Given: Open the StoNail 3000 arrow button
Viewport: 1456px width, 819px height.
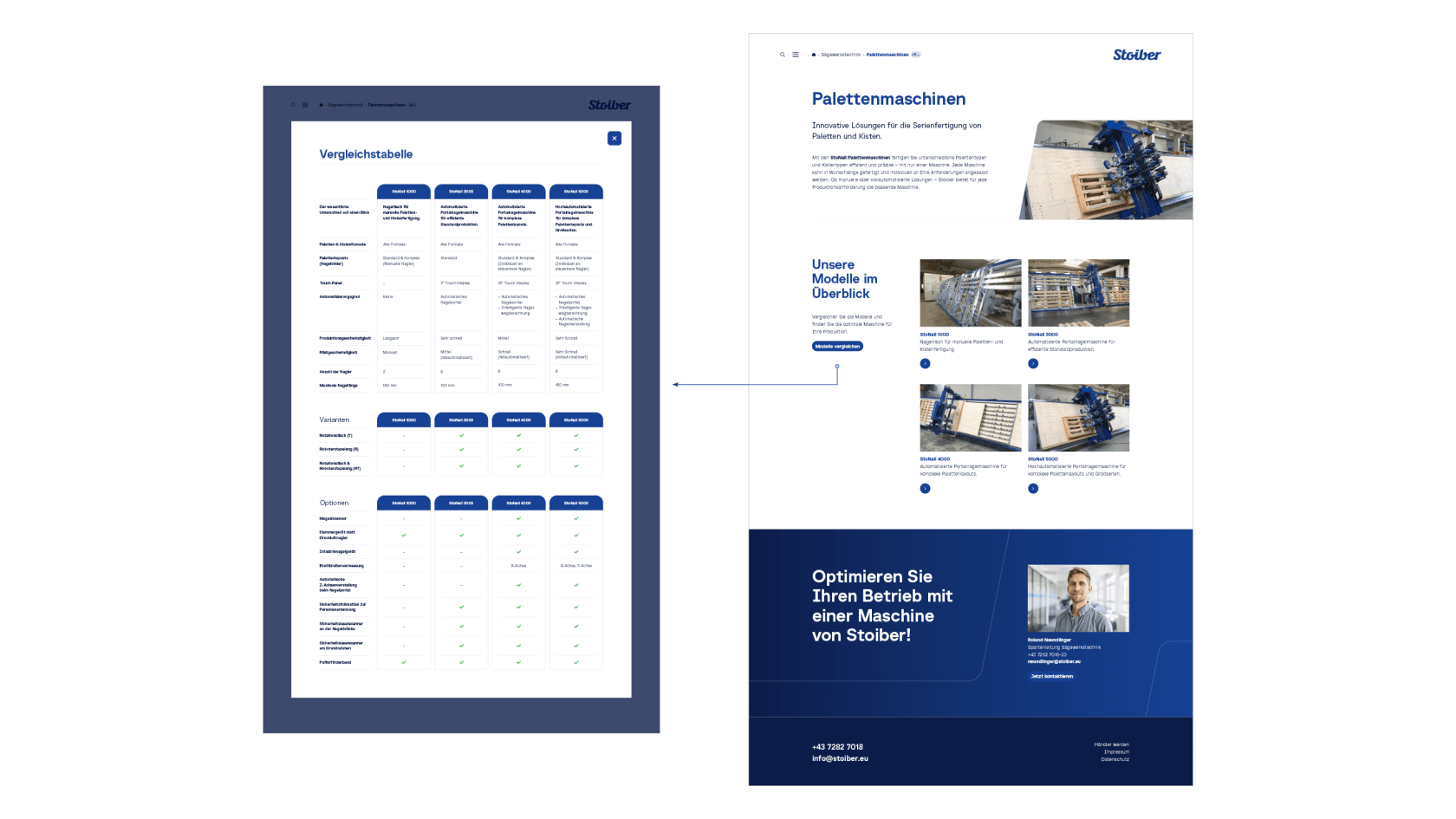Looking at the screenshot, I should pos(1033,363).
